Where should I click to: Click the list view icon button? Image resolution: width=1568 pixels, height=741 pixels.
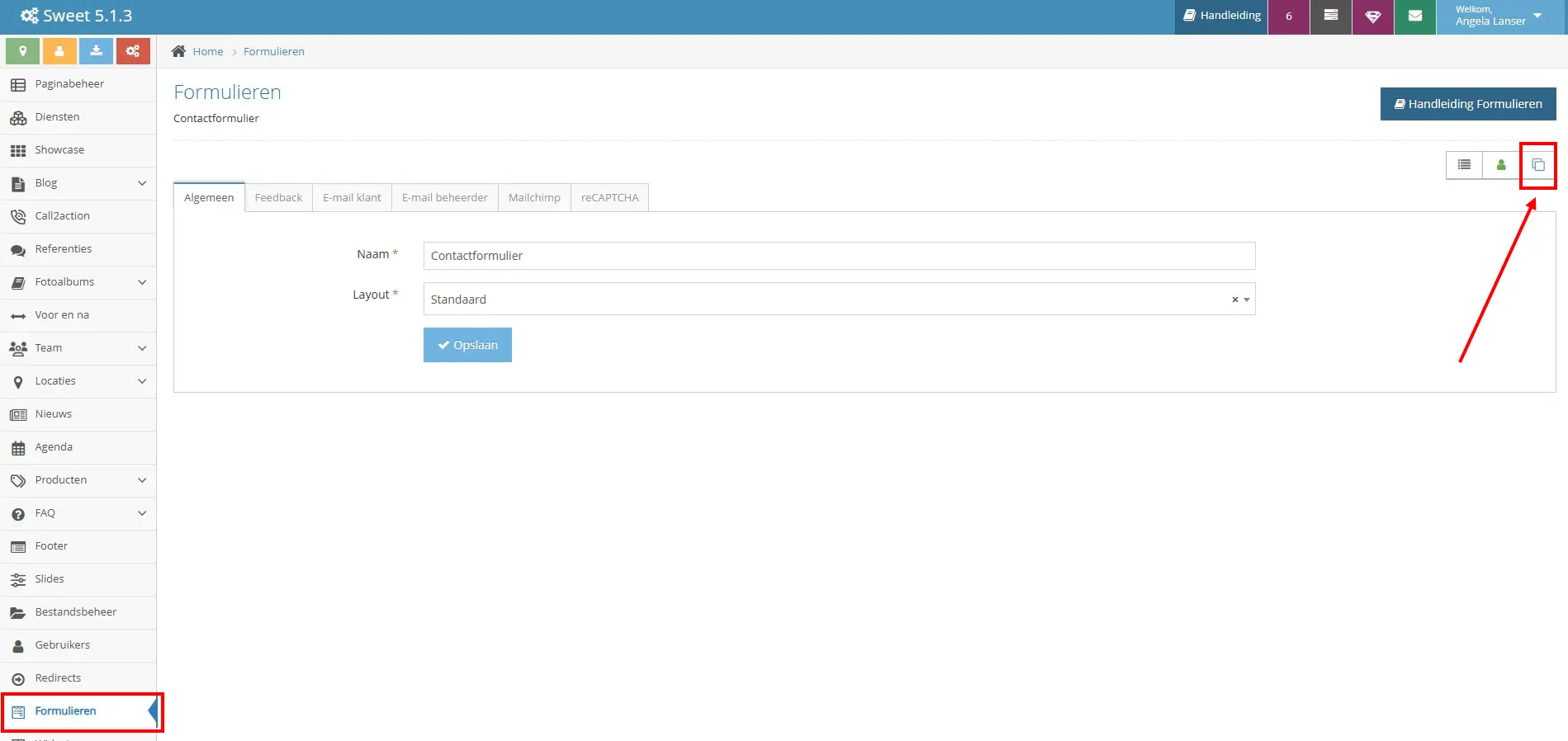[1464, 165]
